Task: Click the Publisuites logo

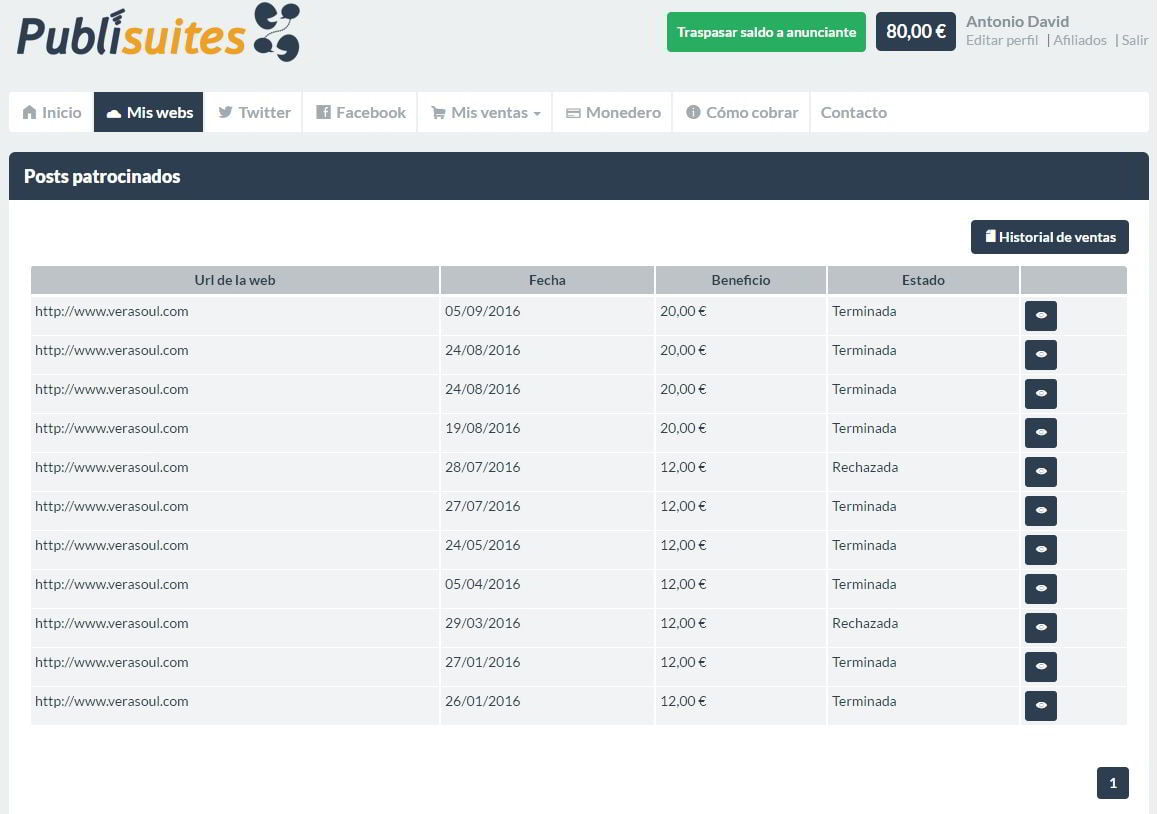Action: pyautogui.click(x=158, y=33)
